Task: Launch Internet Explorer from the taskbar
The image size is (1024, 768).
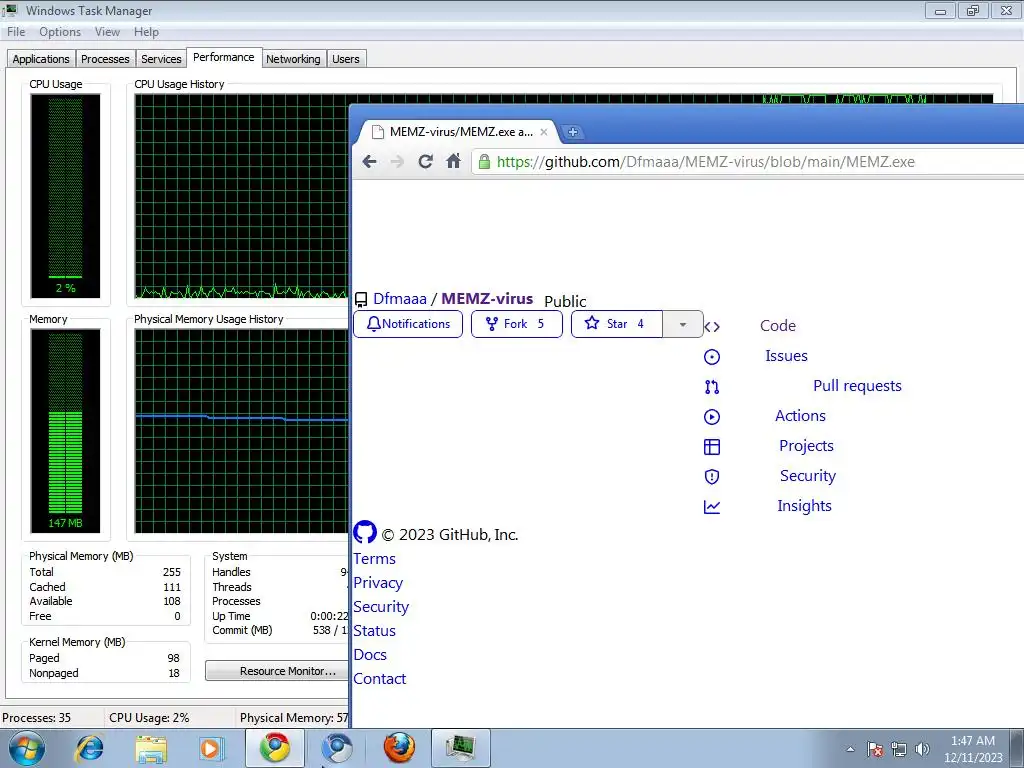Action: (89, 748)
